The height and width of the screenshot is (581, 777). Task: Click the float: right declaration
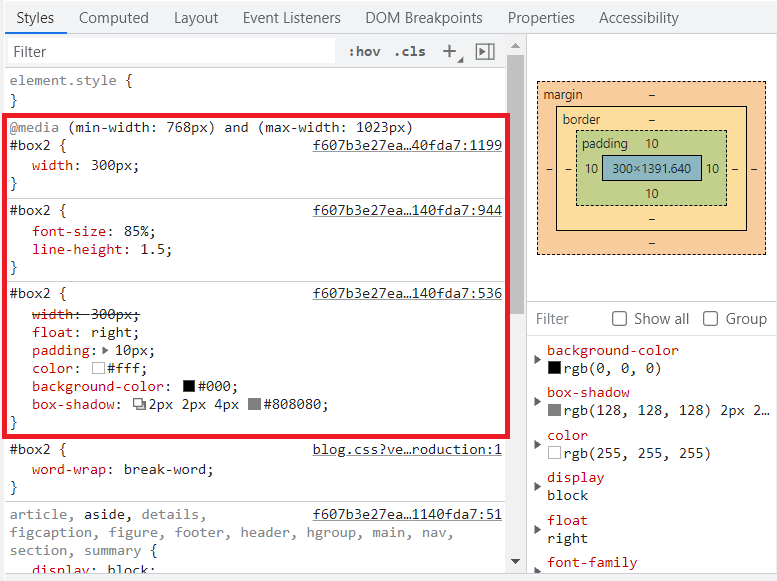coord(85,333)
